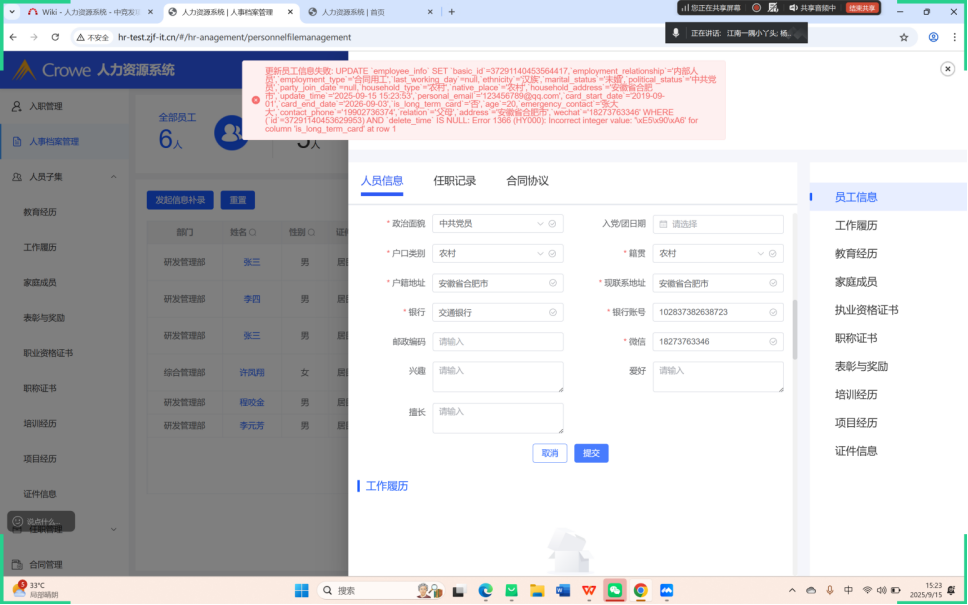Open the 政治面貌 dropdown
Screen dimensions: 968x605
(x=498, y=223)
